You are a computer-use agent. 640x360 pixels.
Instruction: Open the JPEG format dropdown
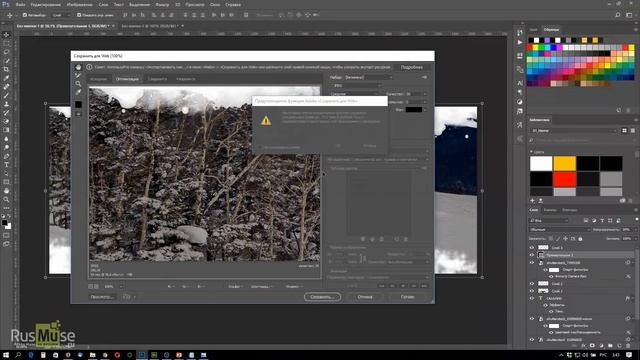pos(357,86)
